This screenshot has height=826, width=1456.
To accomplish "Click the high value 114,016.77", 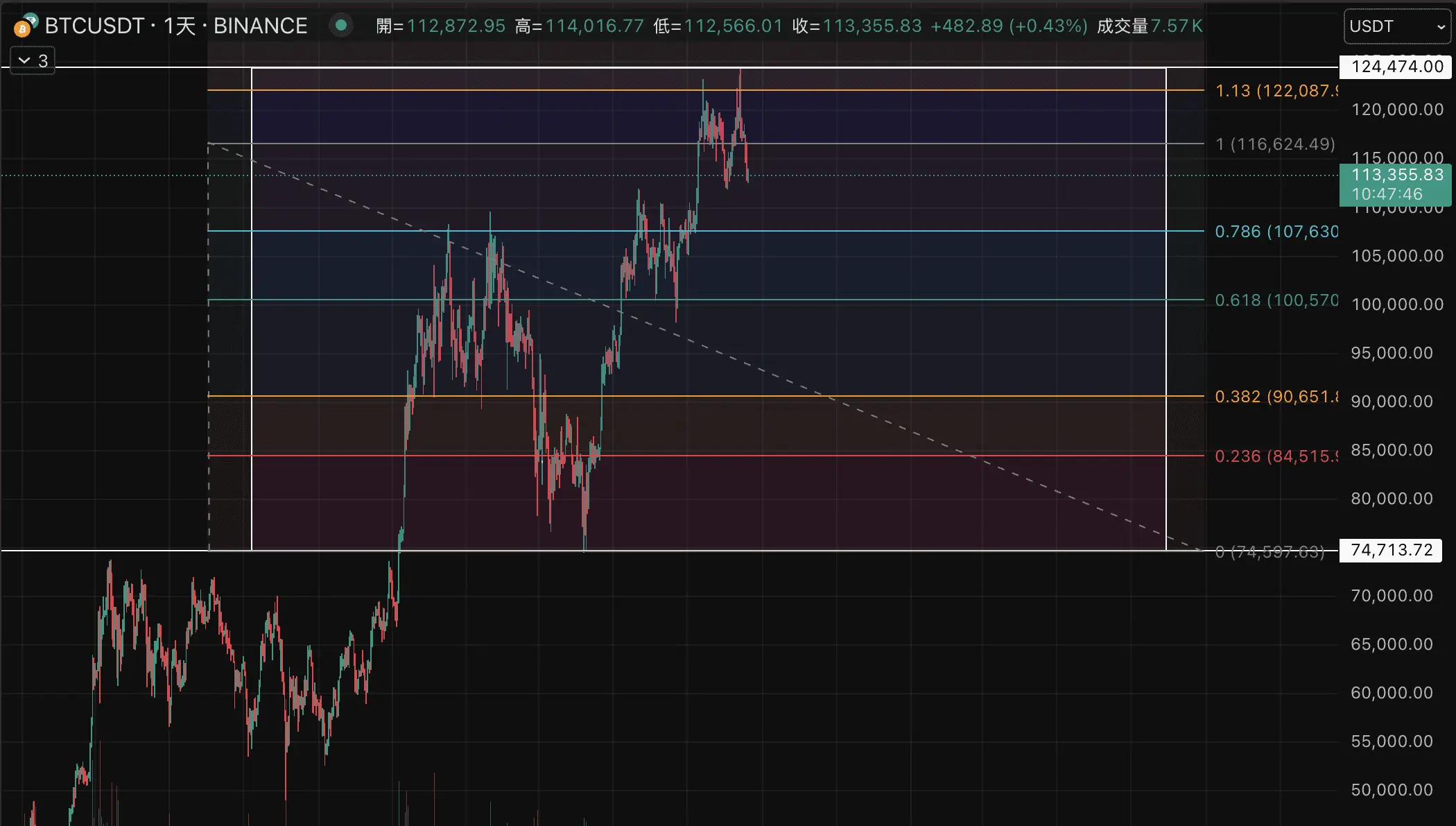I will click(x=595, y=26).
